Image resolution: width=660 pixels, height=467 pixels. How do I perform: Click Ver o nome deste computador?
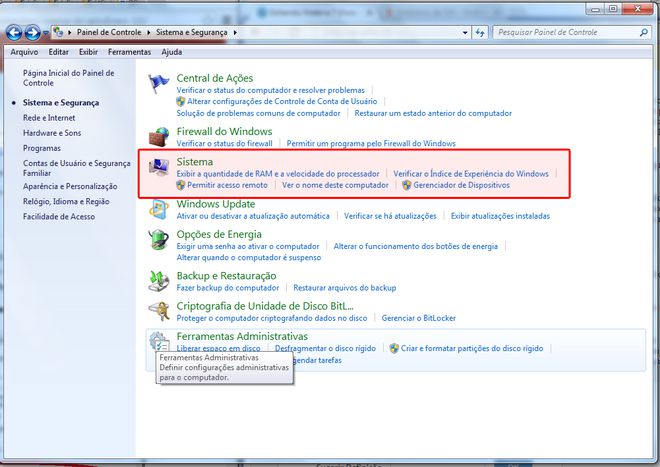[x=335, y=185]
